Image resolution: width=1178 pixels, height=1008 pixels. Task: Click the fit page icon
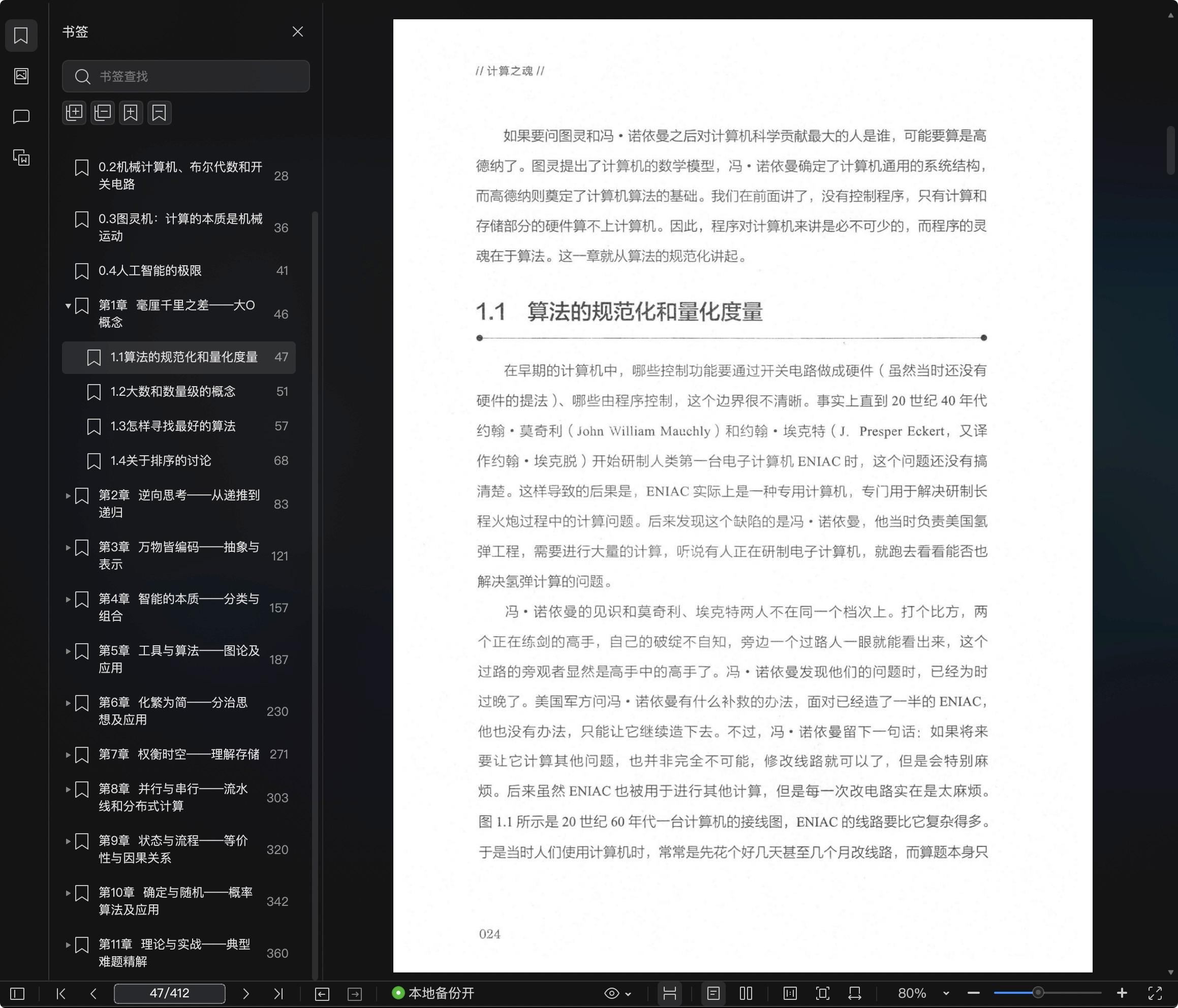(x=823, y=993)
